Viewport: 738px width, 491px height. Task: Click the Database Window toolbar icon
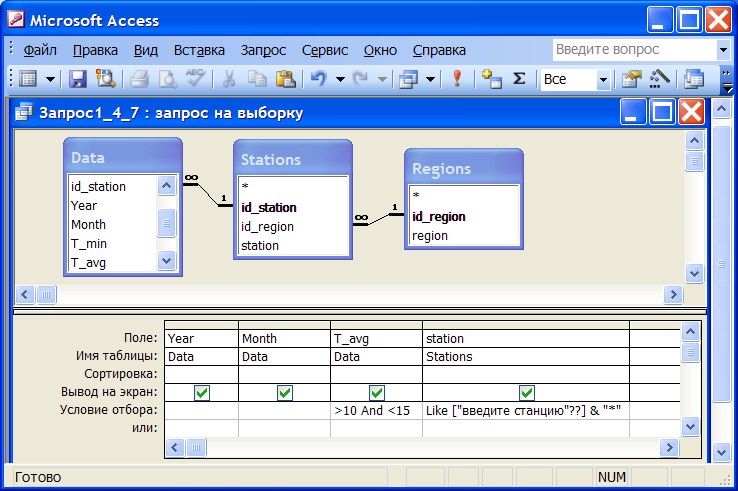(x=694, y=79)
